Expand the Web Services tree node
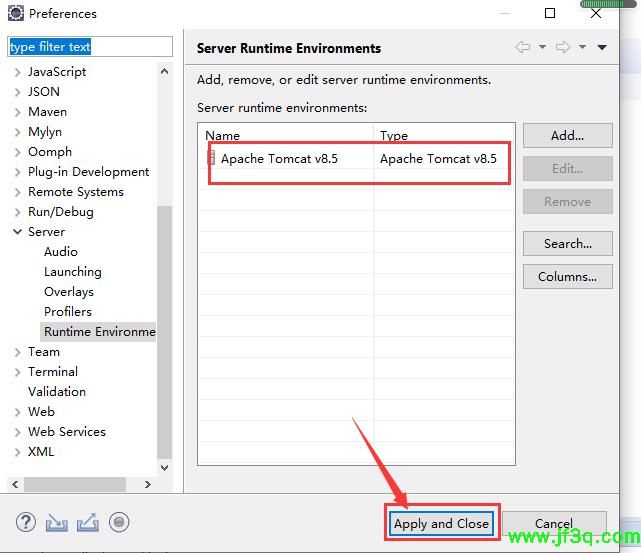The height and width of the screenshot is (553, 641). 17,432
